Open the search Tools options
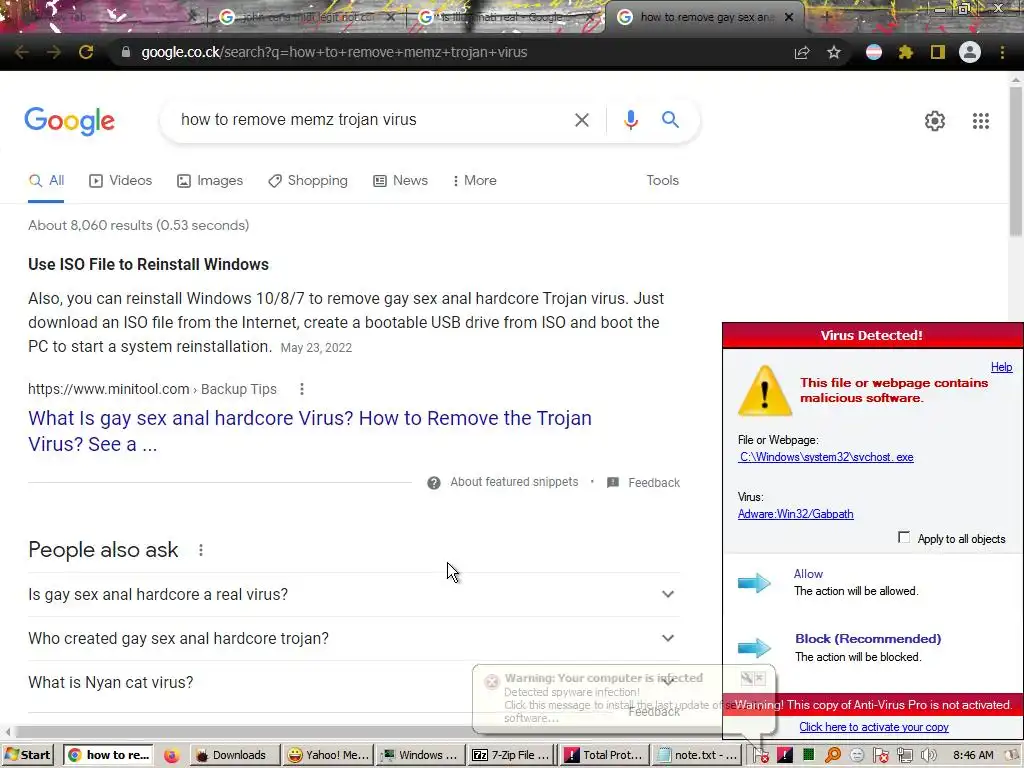 [662, 181]
